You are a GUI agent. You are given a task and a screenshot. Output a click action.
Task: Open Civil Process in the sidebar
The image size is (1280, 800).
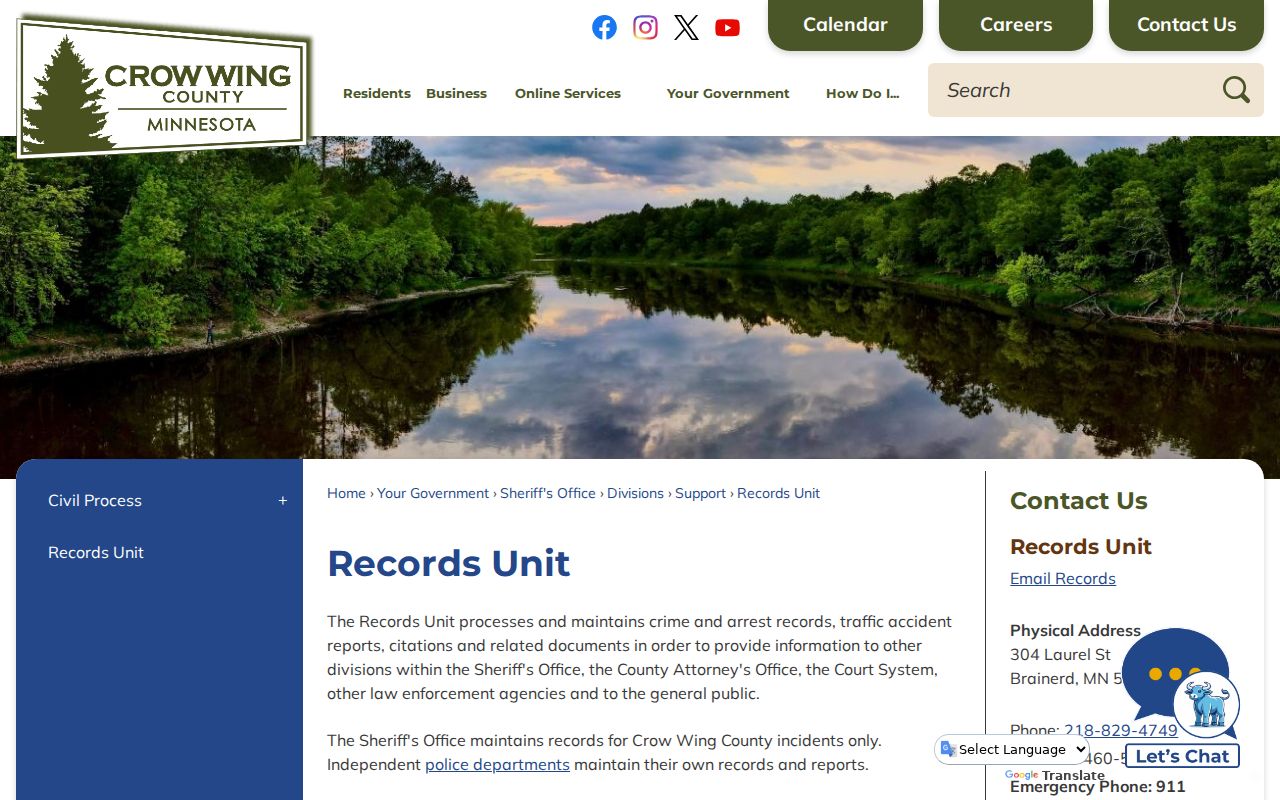tap(95, 501)
